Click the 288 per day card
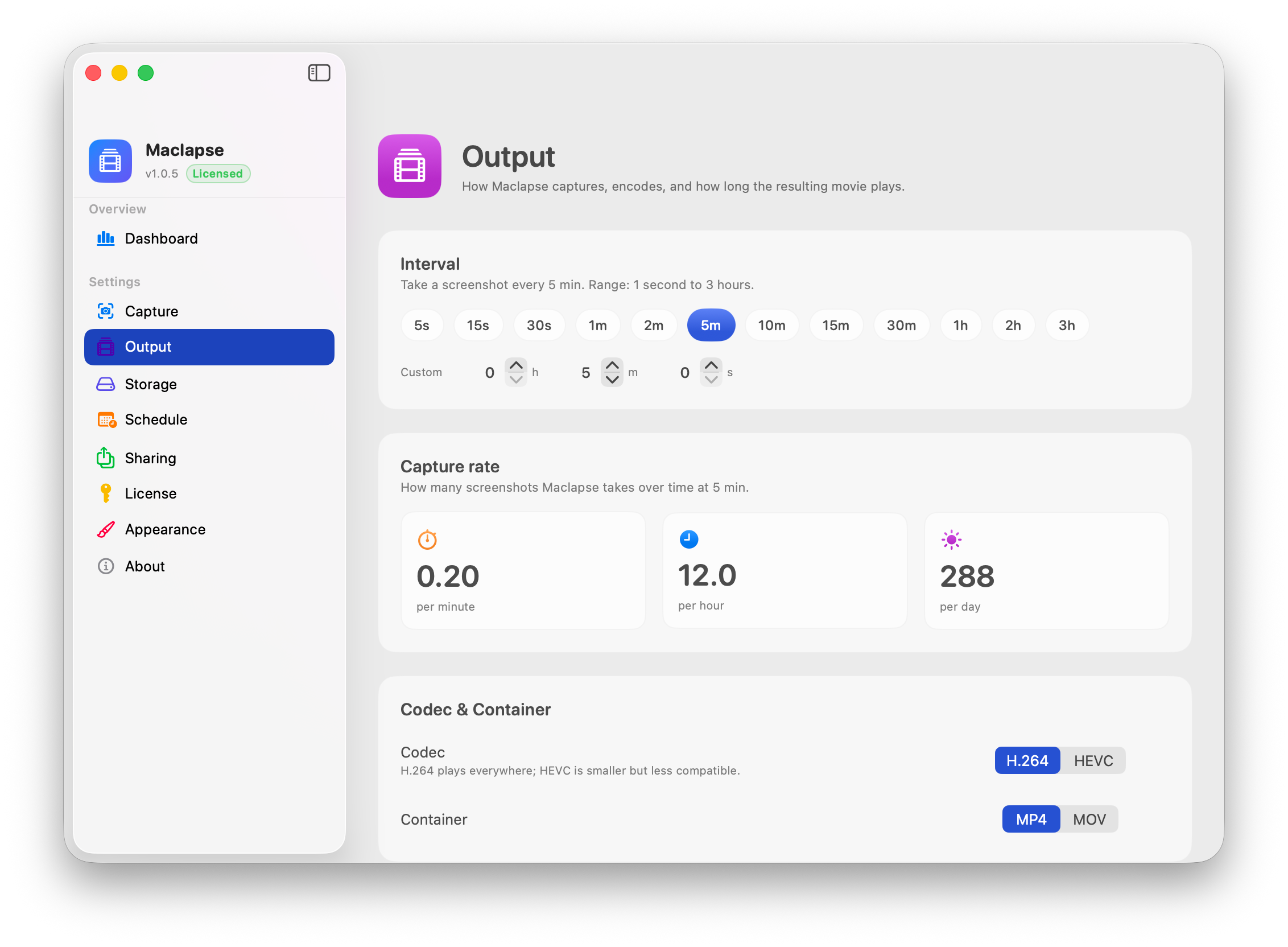 (1047, 571)
